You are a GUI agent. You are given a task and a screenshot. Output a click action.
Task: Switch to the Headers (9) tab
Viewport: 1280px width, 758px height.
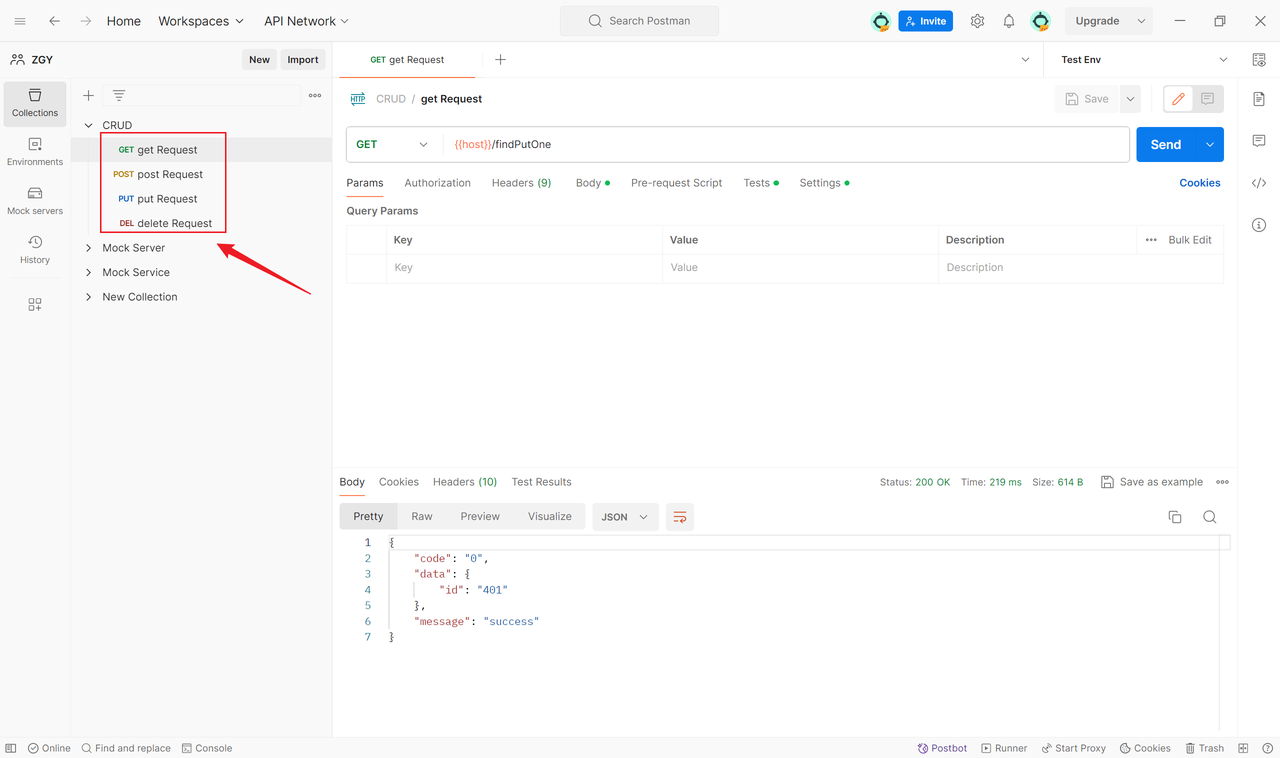coord(521,183)
